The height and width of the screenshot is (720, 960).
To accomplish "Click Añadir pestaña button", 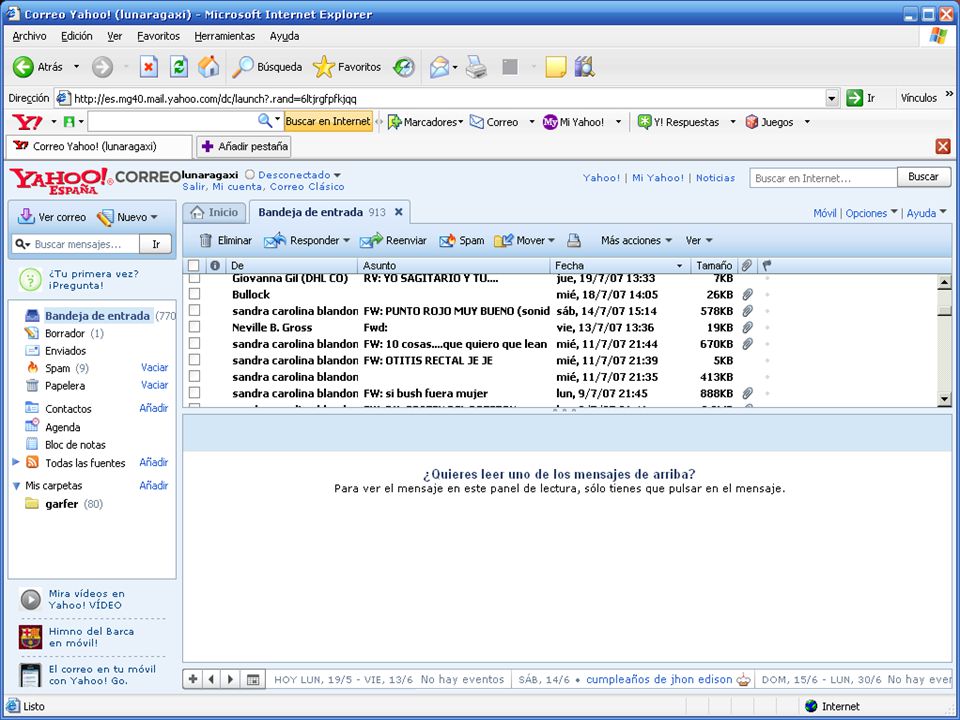I will 244,146.
